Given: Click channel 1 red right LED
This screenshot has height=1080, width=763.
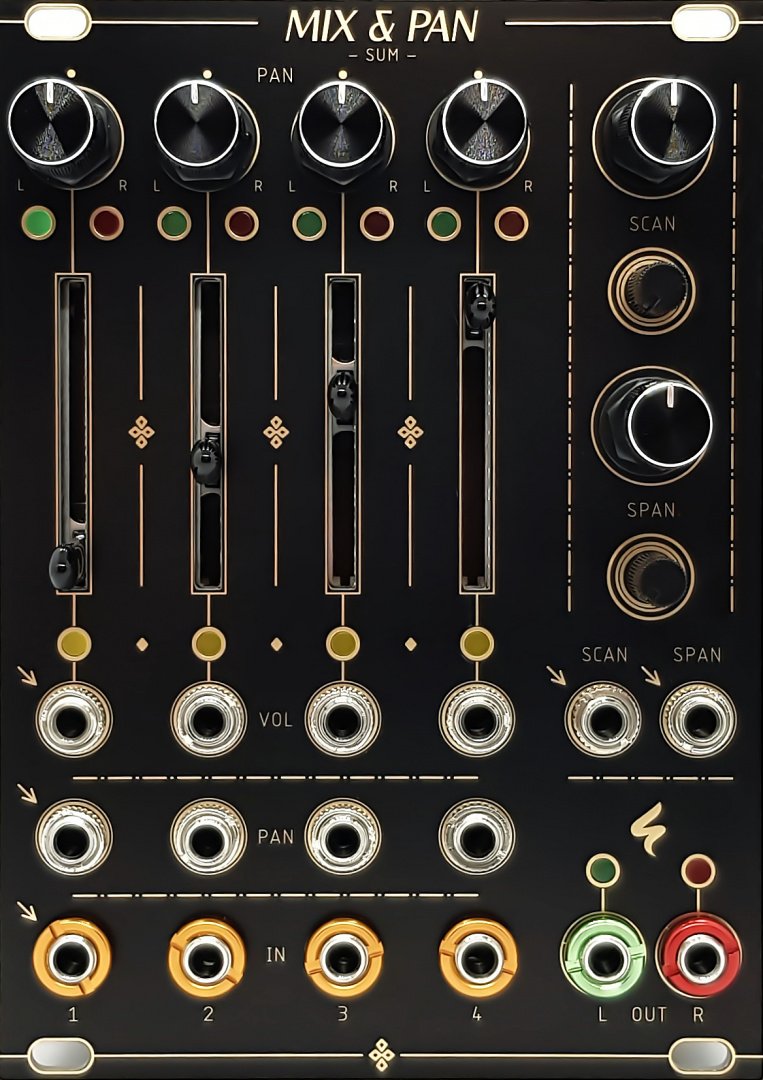Looking at the screenshot, I should click(x=106, y=223).
